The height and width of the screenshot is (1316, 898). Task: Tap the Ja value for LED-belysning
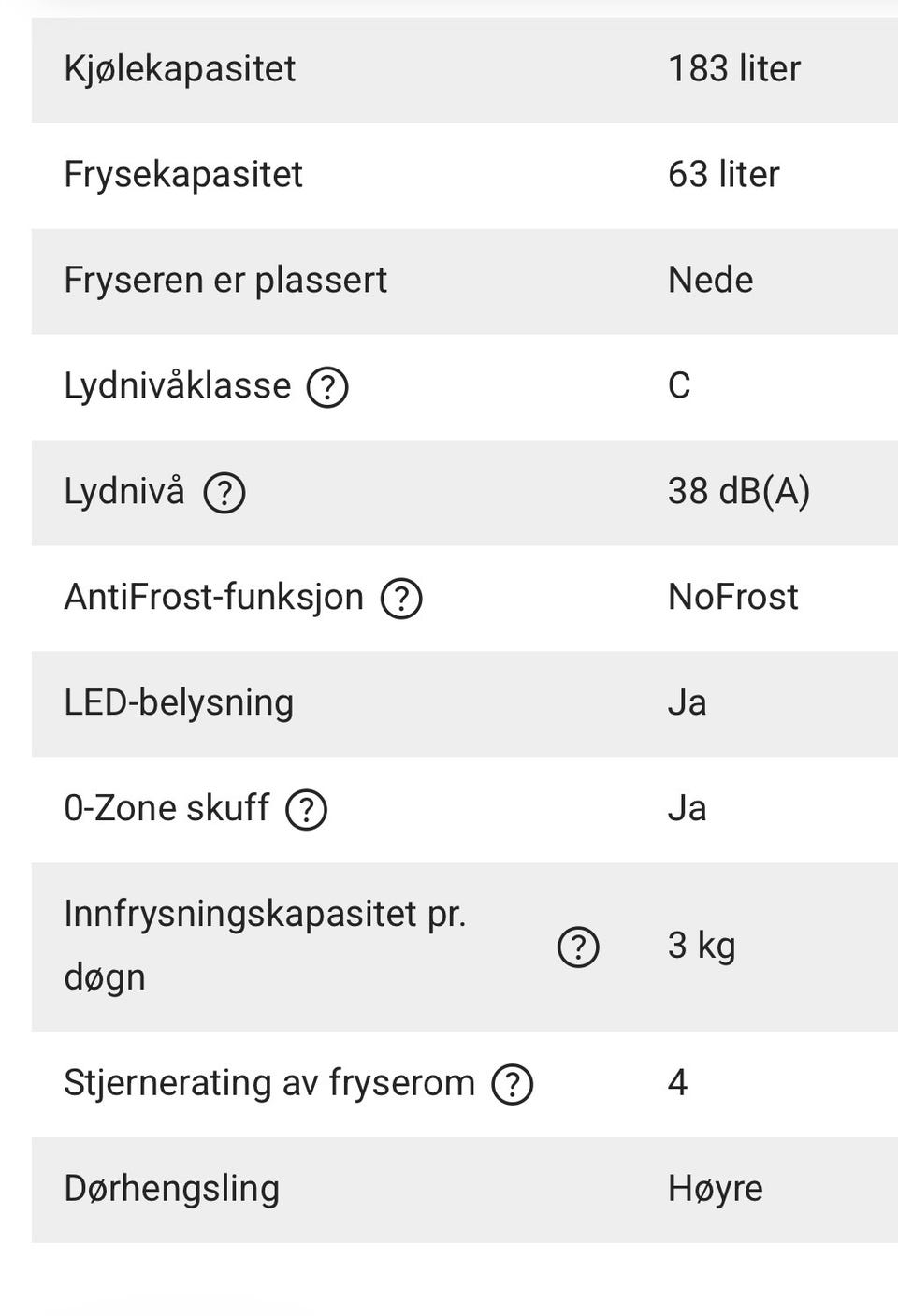[688, 703]
